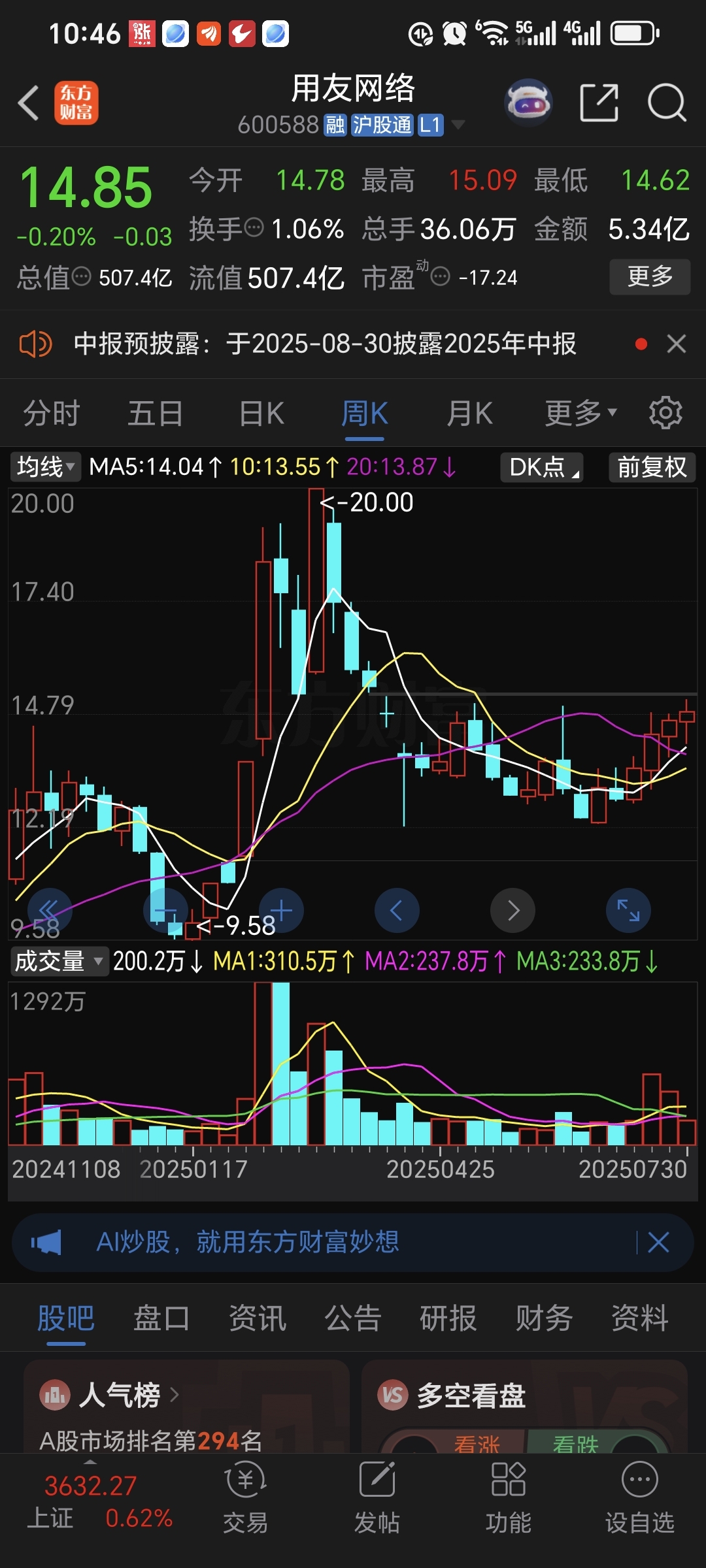Tap 换手 info icon

click(x=254, y=228)
